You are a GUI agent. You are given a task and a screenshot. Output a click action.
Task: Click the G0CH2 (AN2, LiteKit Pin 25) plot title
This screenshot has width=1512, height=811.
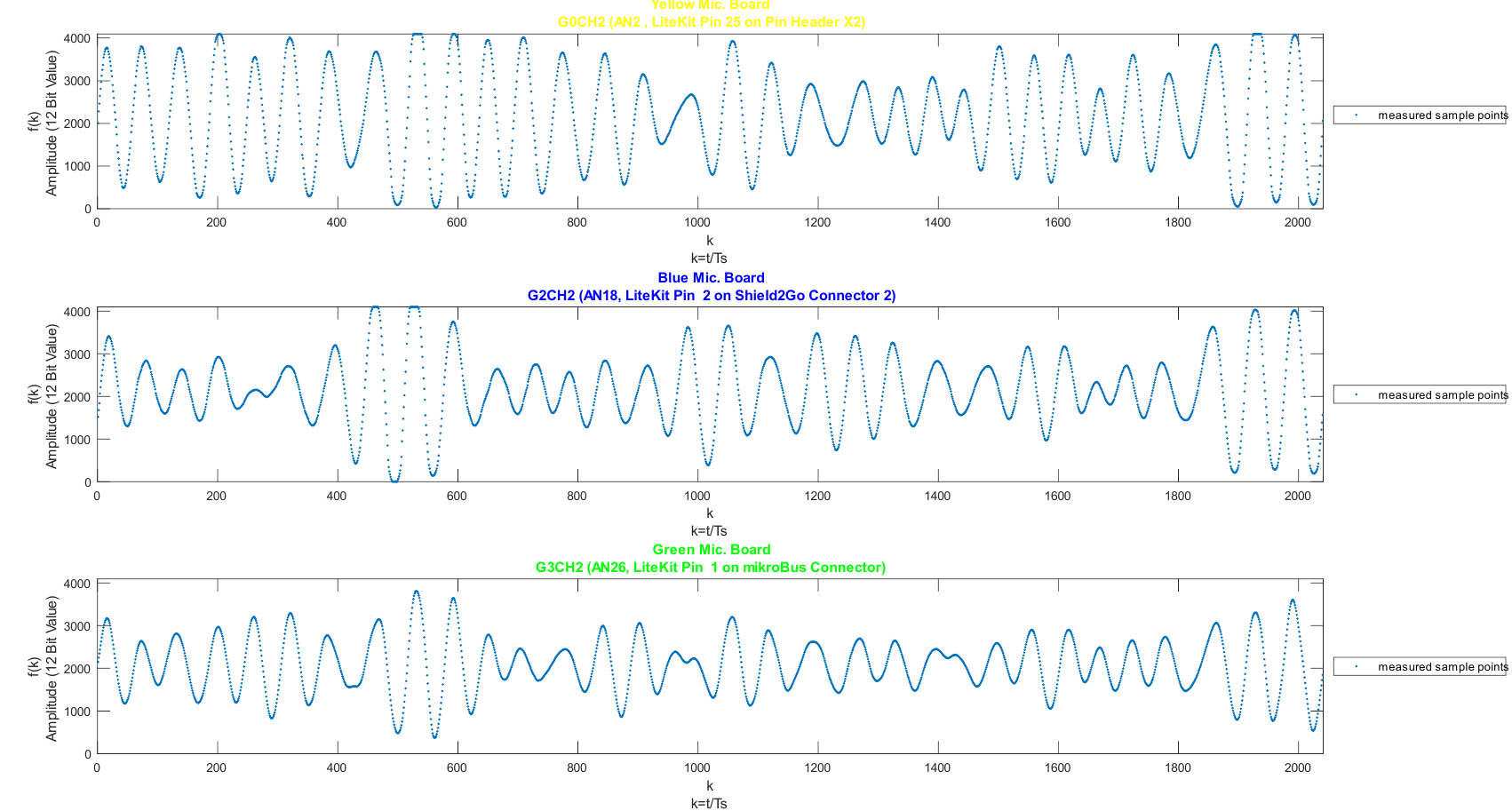coord(711,21)
